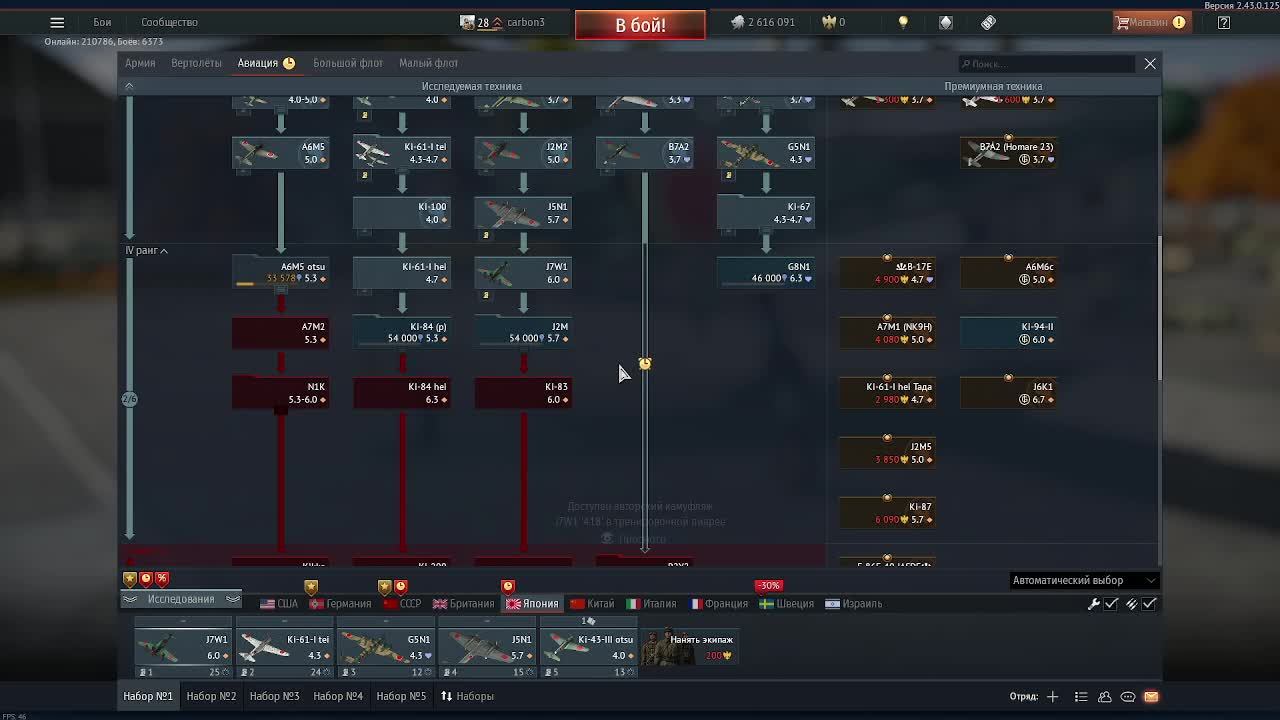1280x720 pixels.
Task: Switch to preset Набор №5
Action: (x=401, y=696)
